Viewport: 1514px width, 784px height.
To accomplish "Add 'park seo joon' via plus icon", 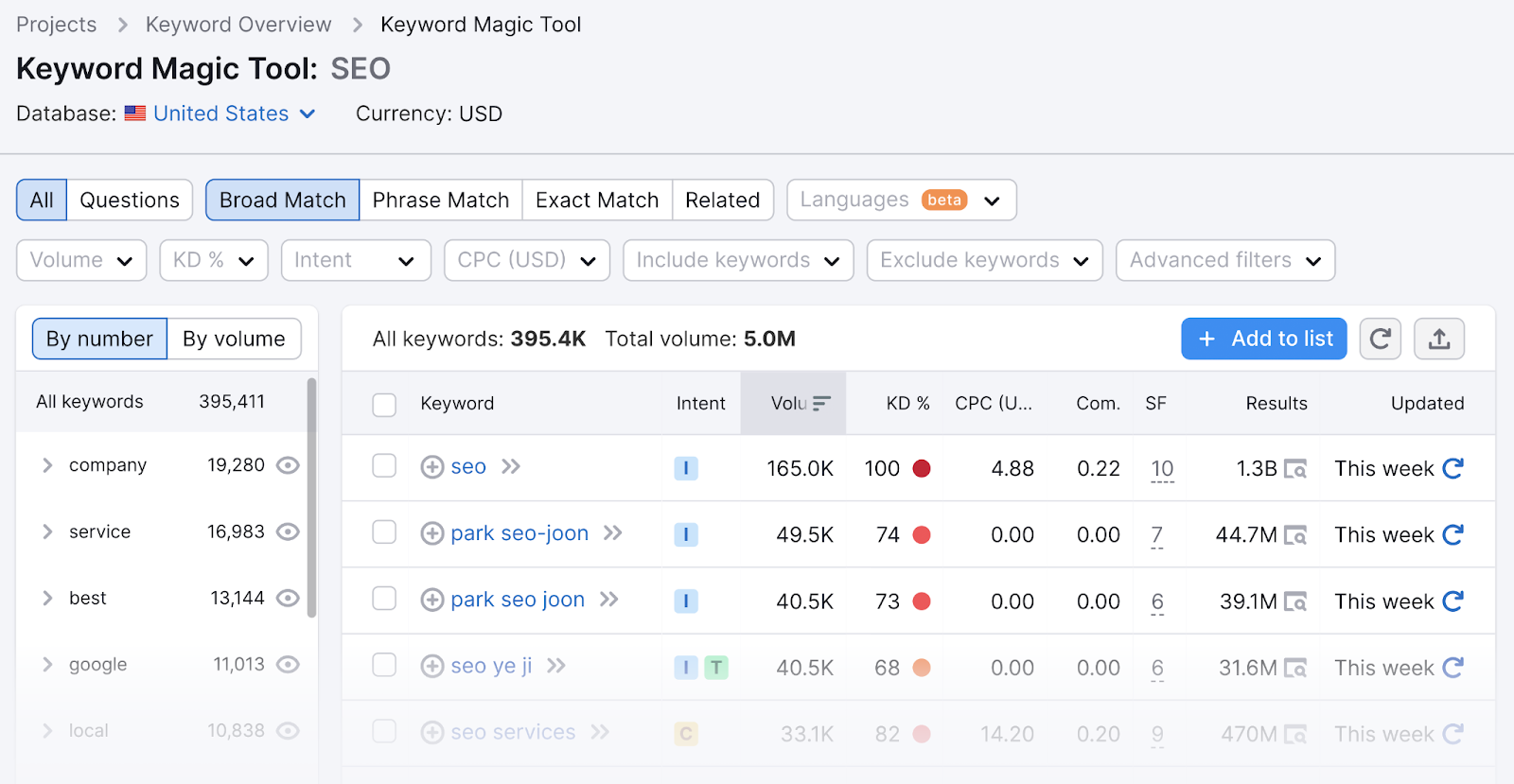I will [431, 600].
